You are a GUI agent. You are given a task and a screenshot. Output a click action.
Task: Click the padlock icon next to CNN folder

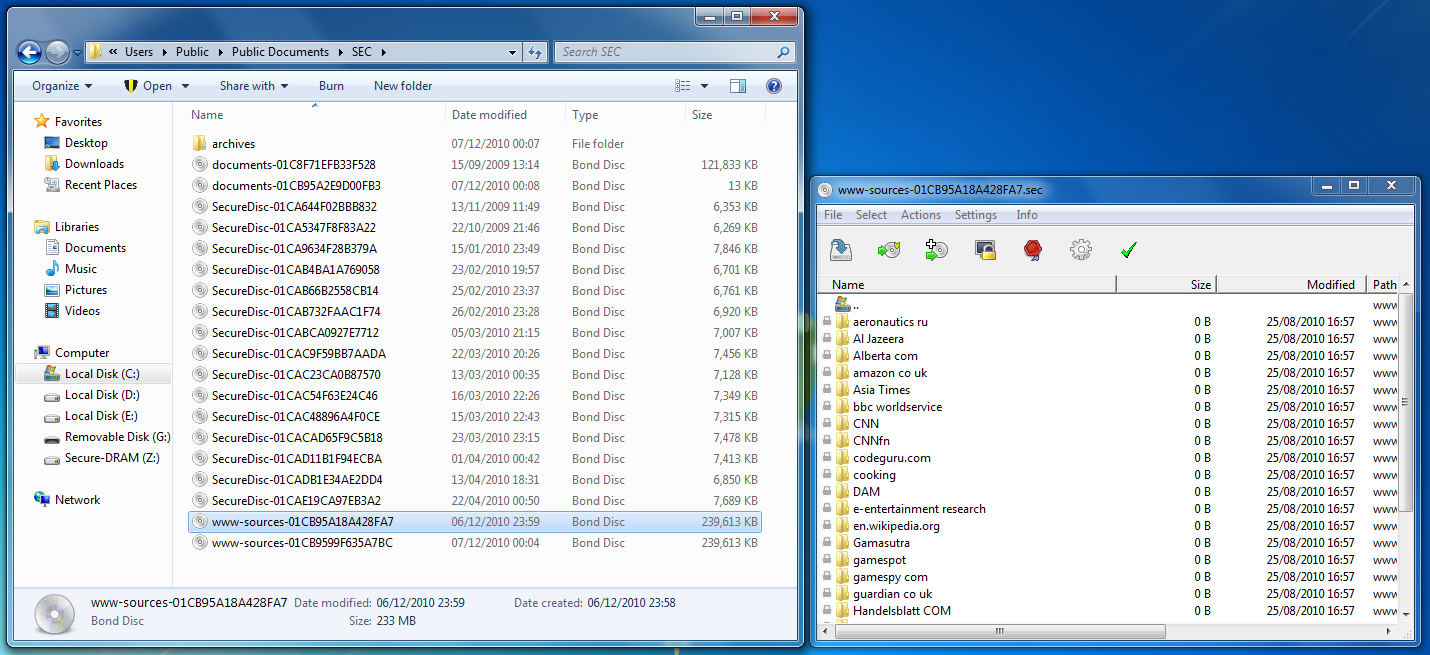click(827, 423)
